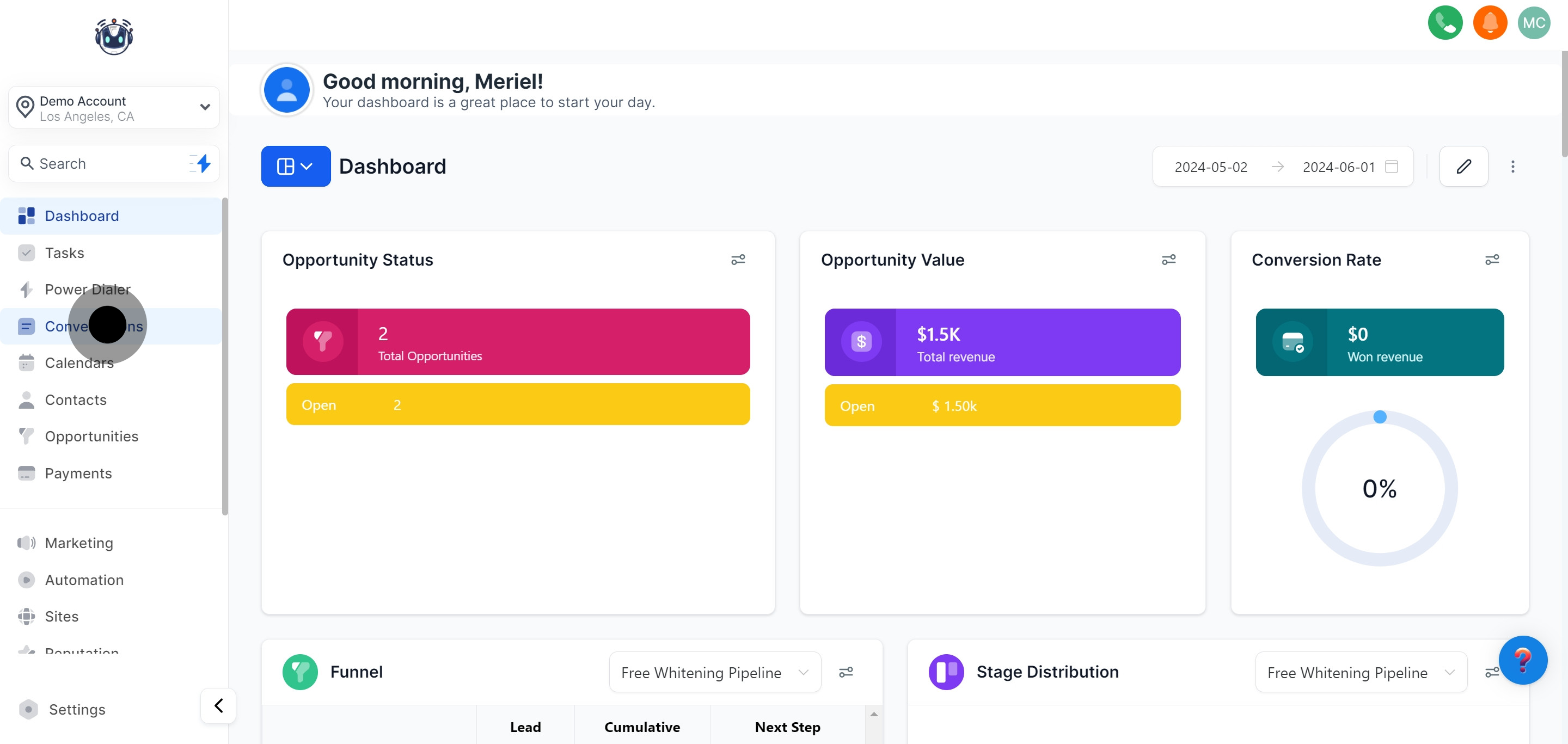Open Opportunity Status widget filter settings

(737, 260)
